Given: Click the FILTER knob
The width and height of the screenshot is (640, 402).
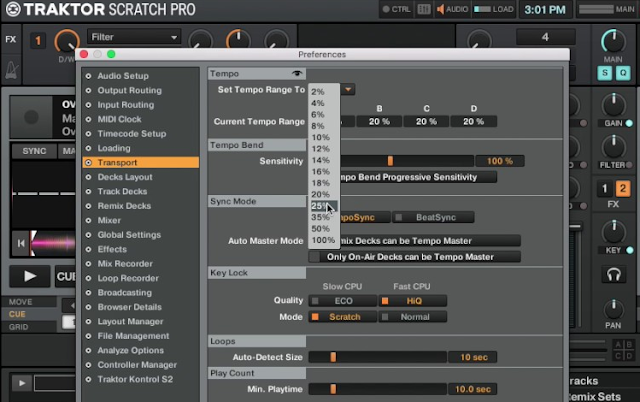Looking at the screenshot, I should point(613,147).
